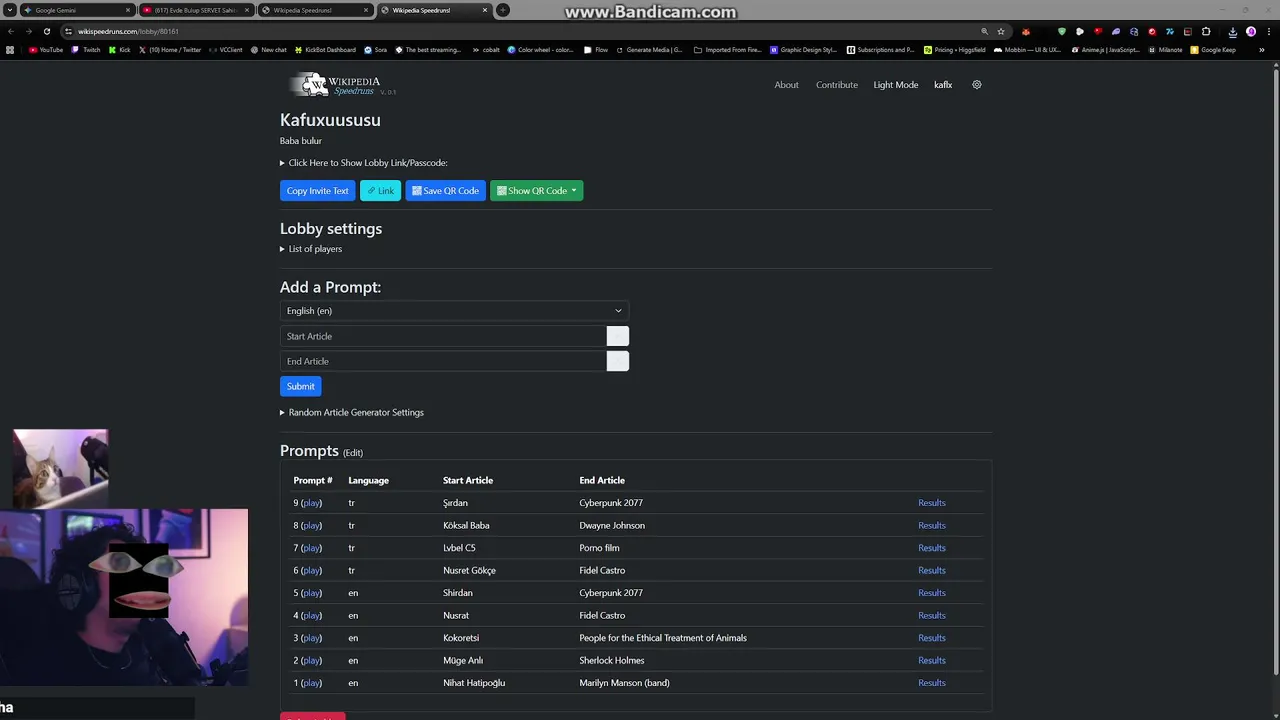
Task: Click the browser address bar URL
Action: (128, 31)
